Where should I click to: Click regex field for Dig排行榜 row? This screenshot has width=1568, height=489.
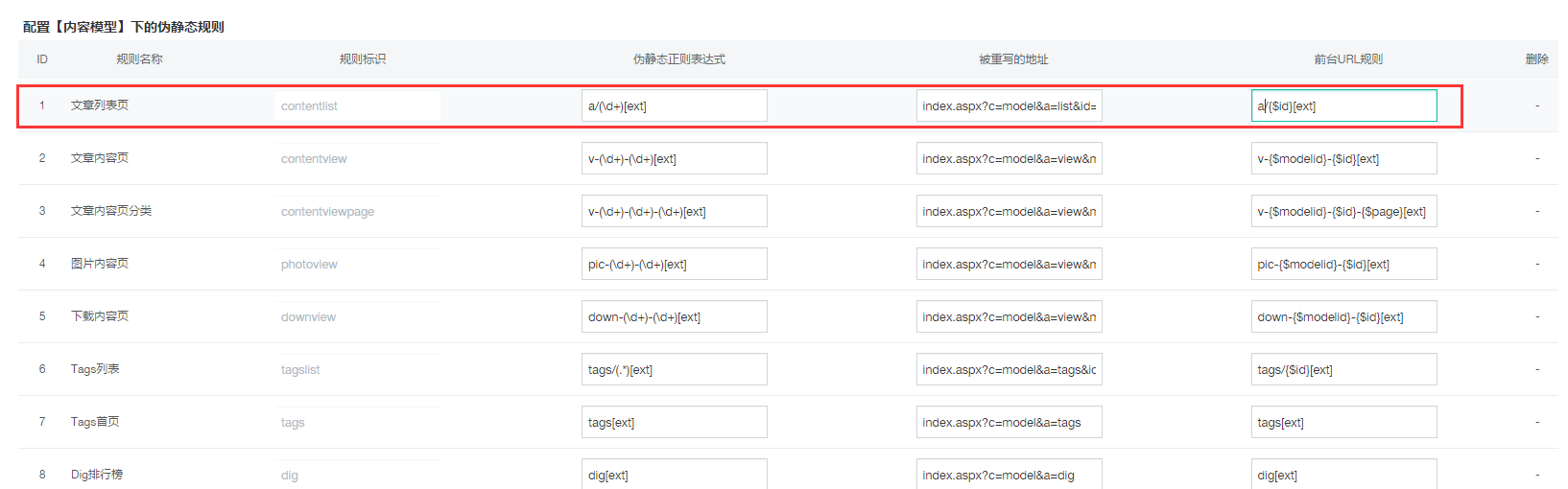674,475
